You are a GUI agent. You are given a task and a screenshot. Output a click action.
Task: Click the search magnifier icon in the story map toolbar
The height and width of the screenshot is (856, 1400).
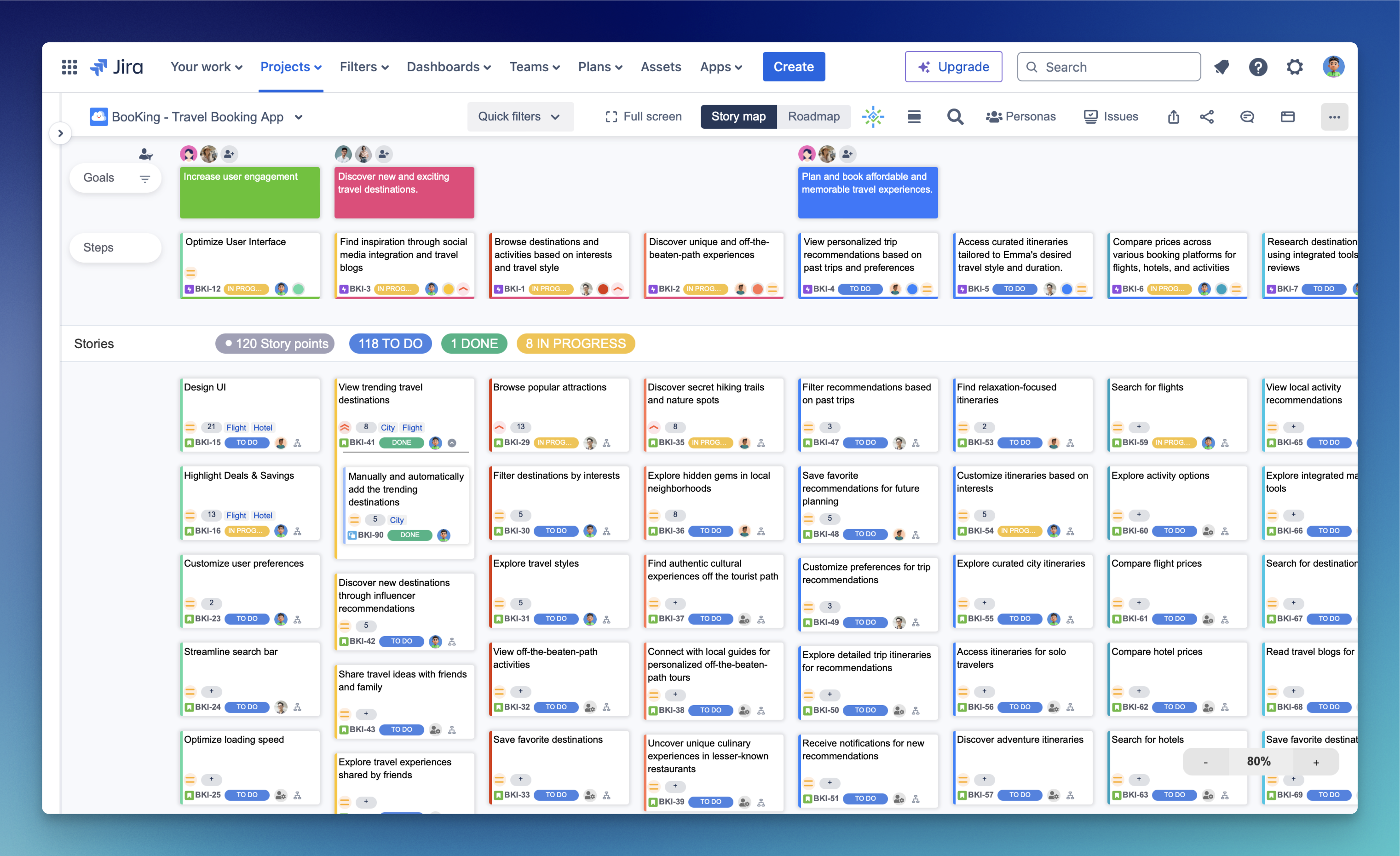click(x=955, y=116)
